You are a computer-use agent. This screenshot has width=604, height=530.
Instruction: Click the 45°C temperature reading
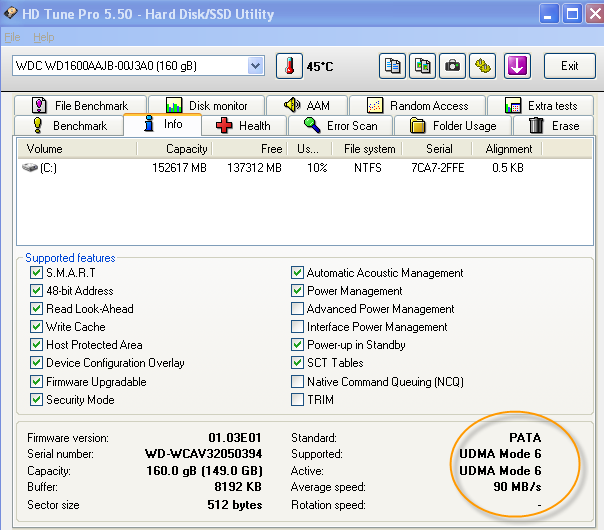click(320, 67)
